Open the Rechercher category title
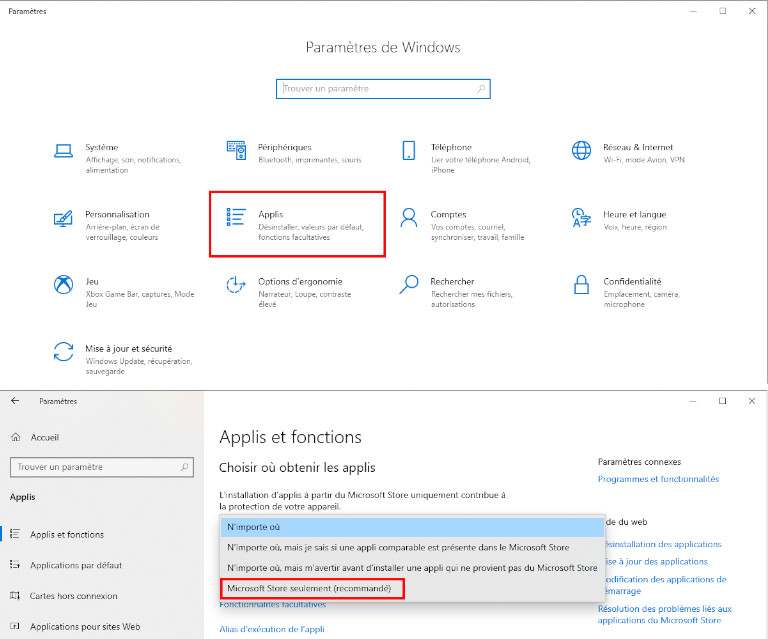The image size is (768, 639). tap(452, 281)
